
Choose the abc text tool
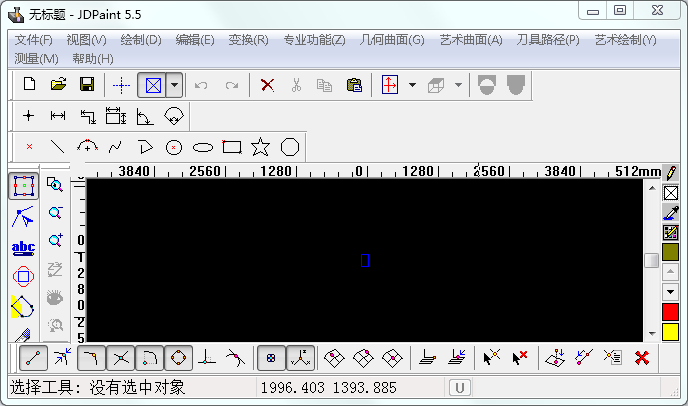23,247
